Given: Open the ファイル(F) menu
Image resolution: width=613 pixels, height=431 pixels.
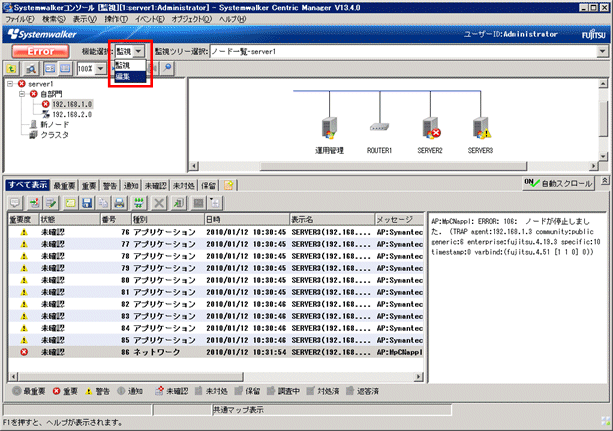Looking at the screenshot, I should pos(19,19).
